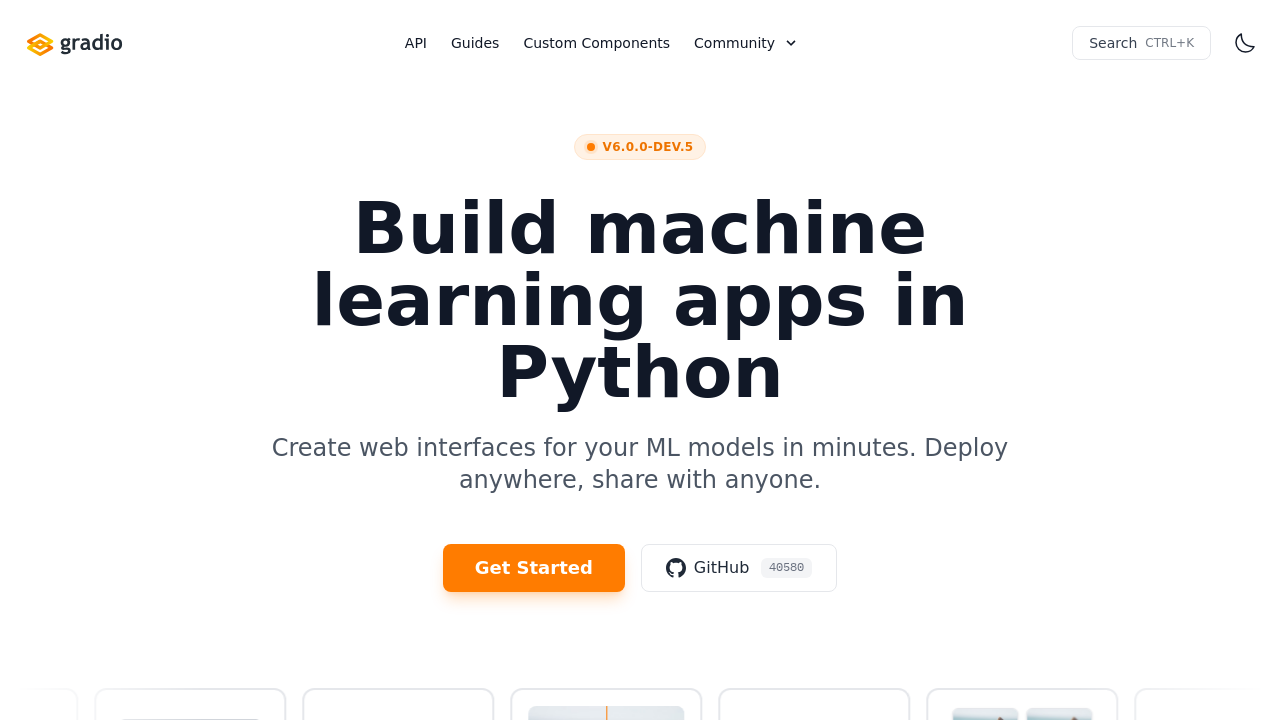Click the "Build machine learning apps" heading
The height and width of the screenshot is (720, 1280).
[x=640, y=300]
